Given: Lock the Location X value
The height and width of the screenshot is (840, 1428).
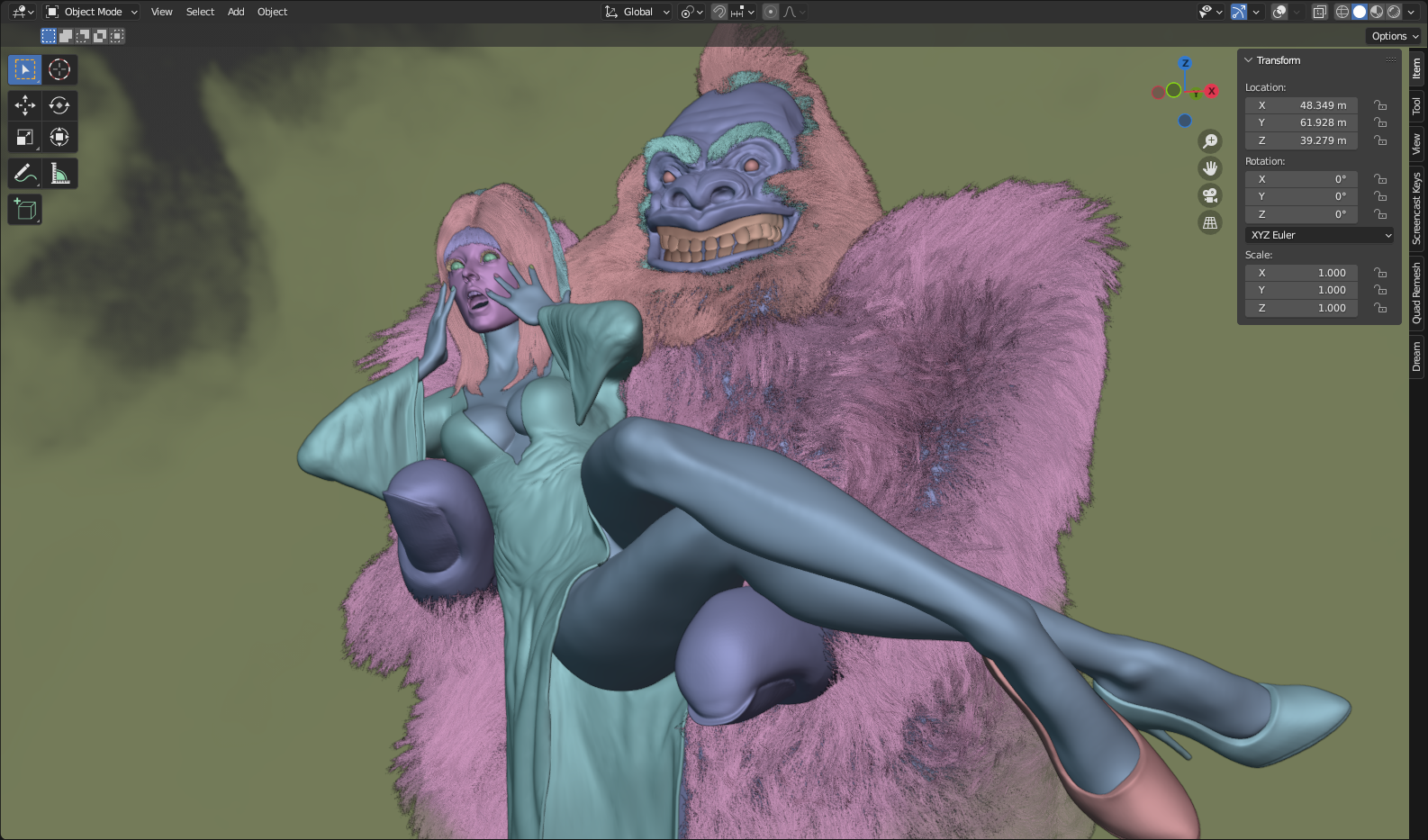Looking at the screenshot, I should (1379, 105).
